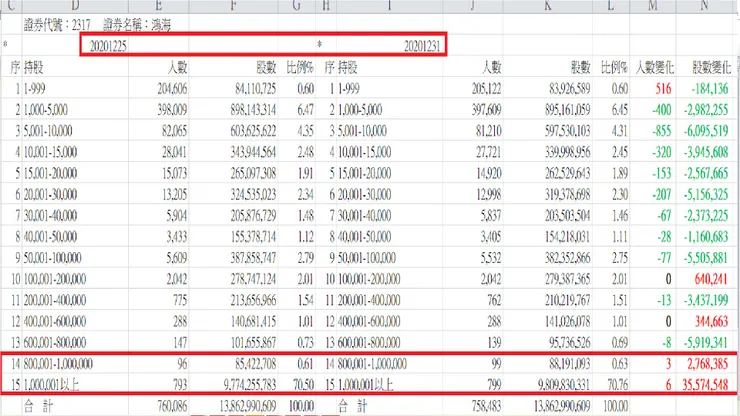Click percentage cell 70.76

click(x=617, y=385)
